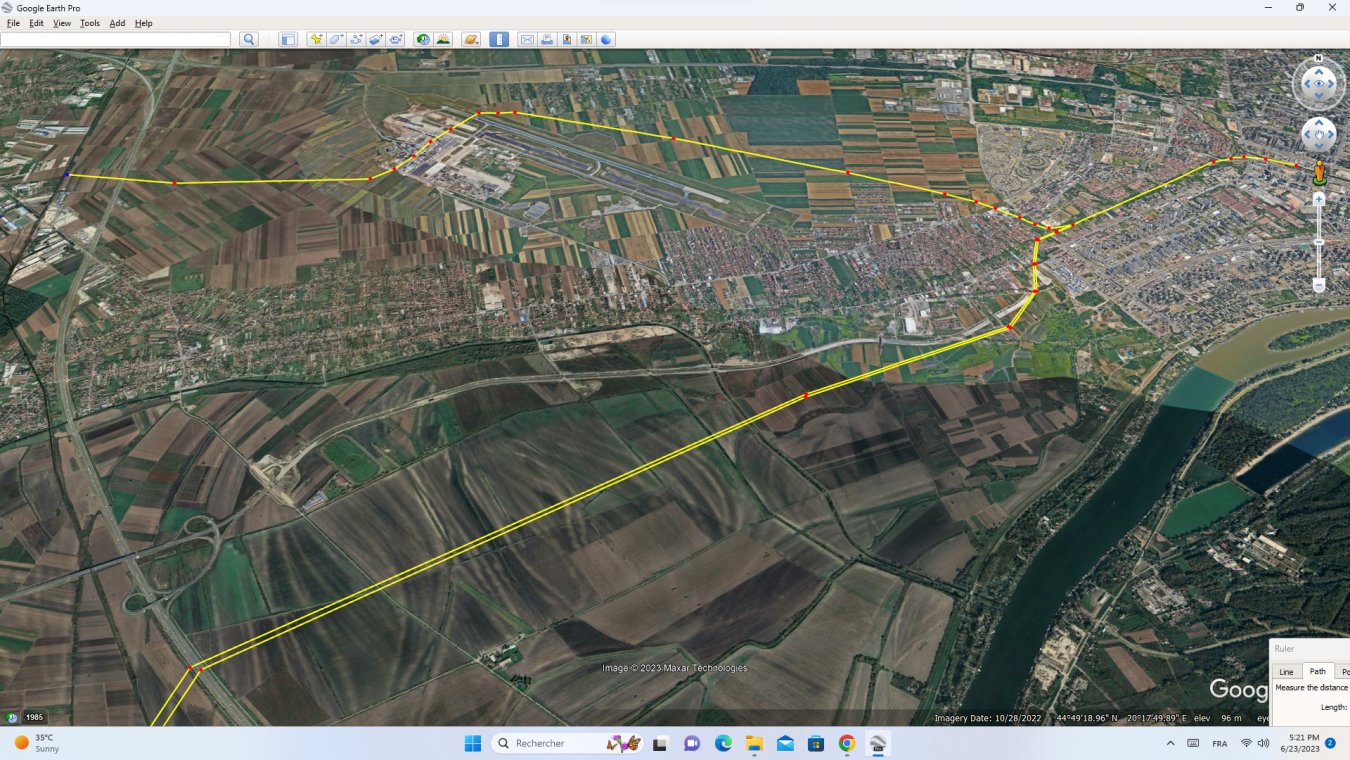Toggle the sidebar visibility button
The width and height of the screenshot is (1350, 760).
(288, 40)
